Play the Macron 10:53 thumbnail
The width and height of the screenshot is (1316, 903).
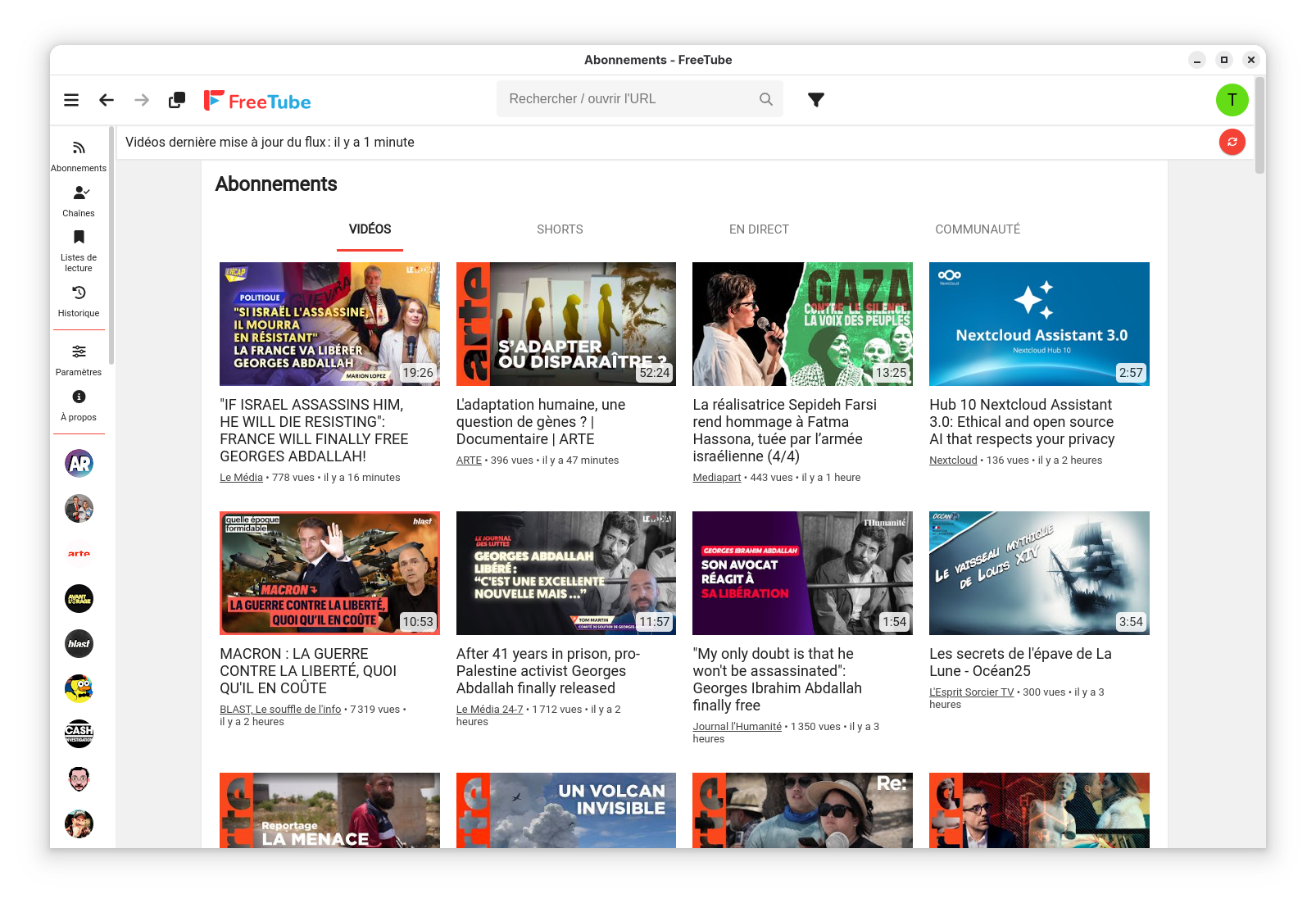click(329, 573)
